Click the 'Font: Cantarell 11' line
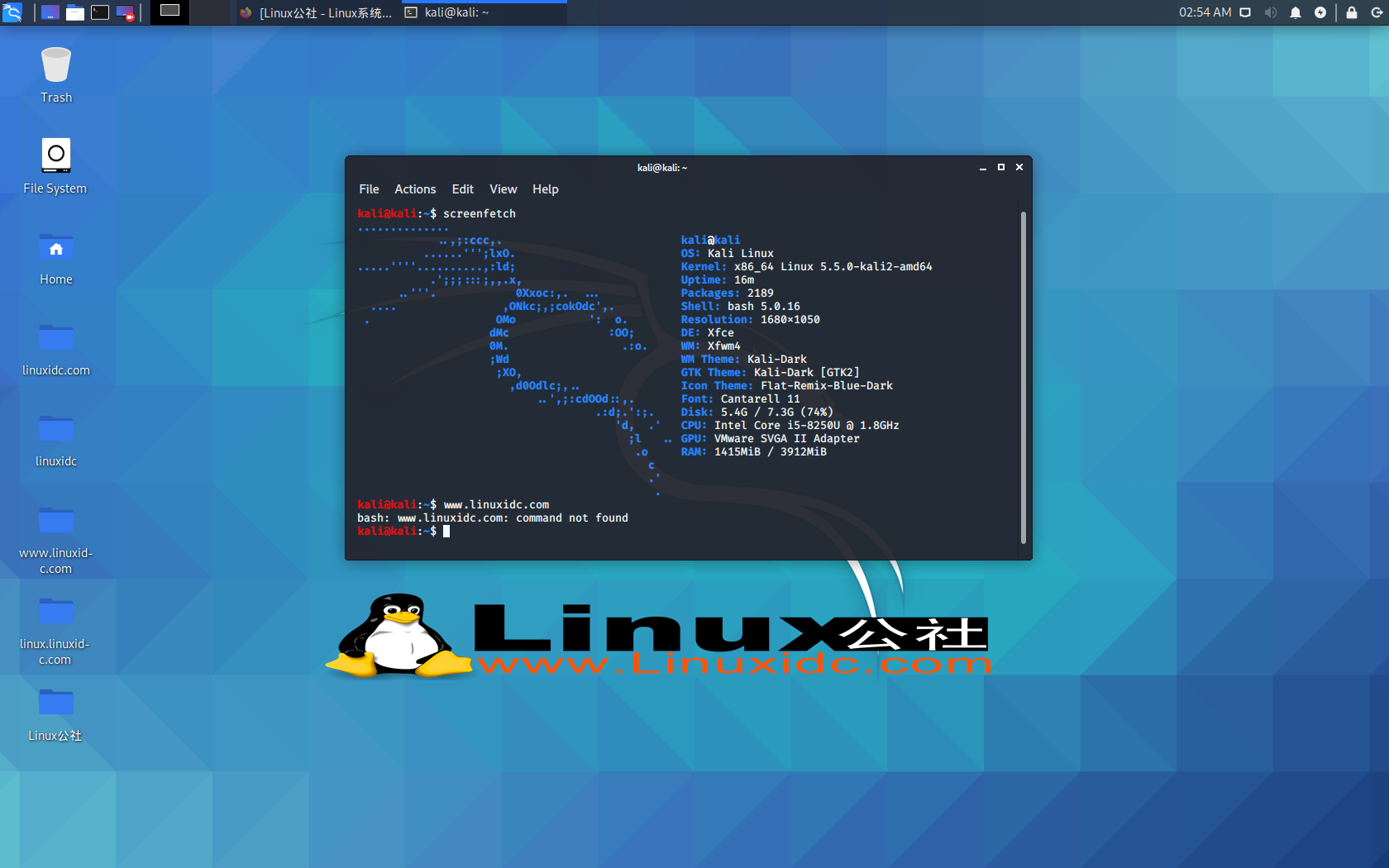This screenshot has height=868, width=1389. tap(741, 399)
